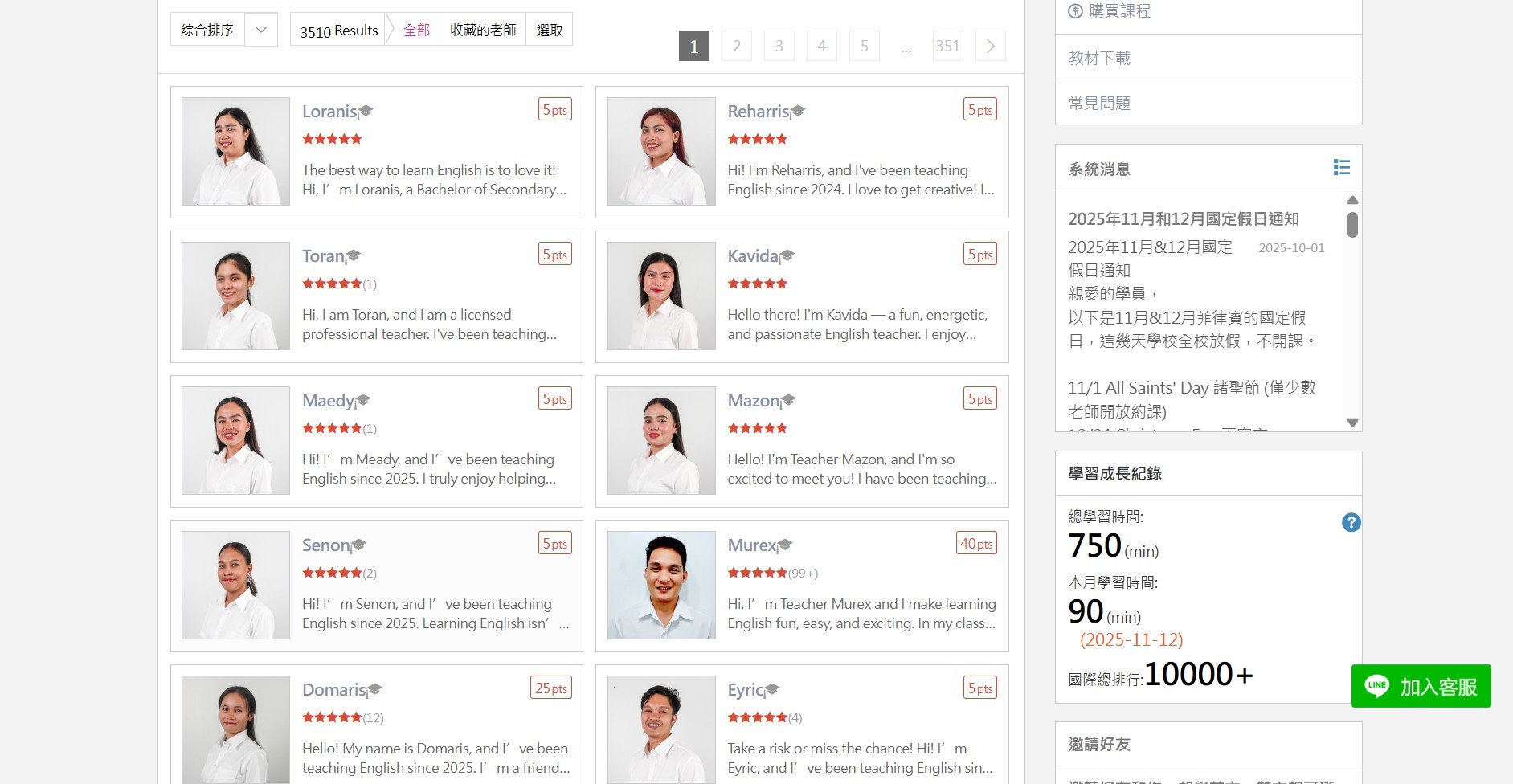Select the 全部 filter tab

point(416,30)
